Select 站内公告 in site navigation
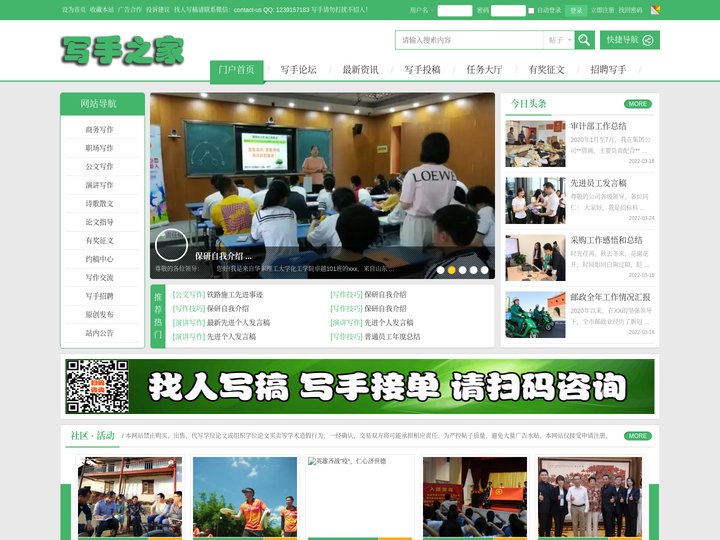 (100, 333)
